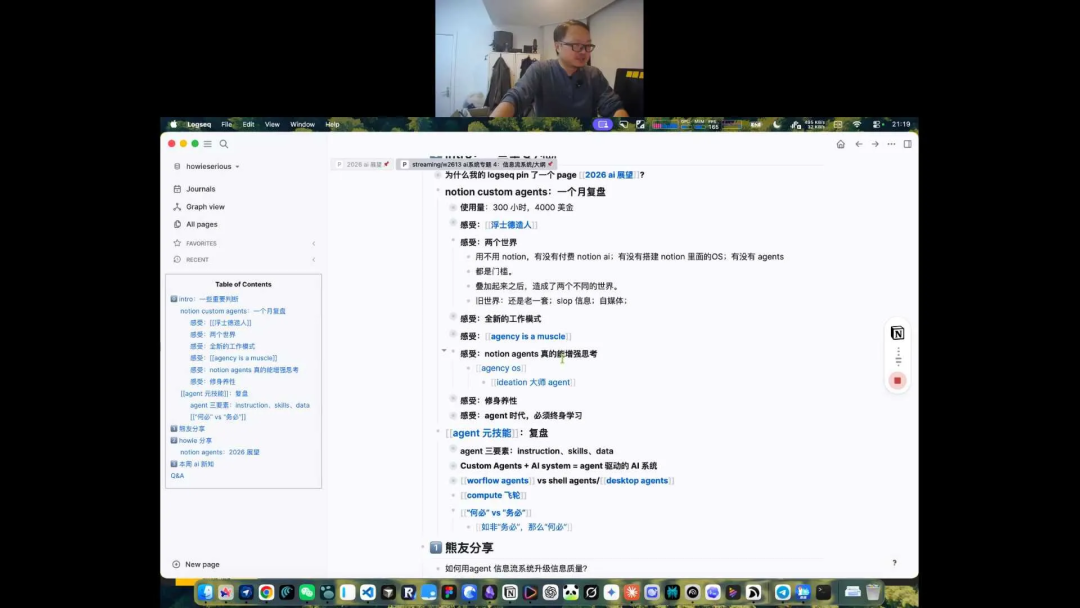The width and height of the screenshot is (1080, 608).
Task: Open search with the magnifier icon
Action: coord(224,144)
